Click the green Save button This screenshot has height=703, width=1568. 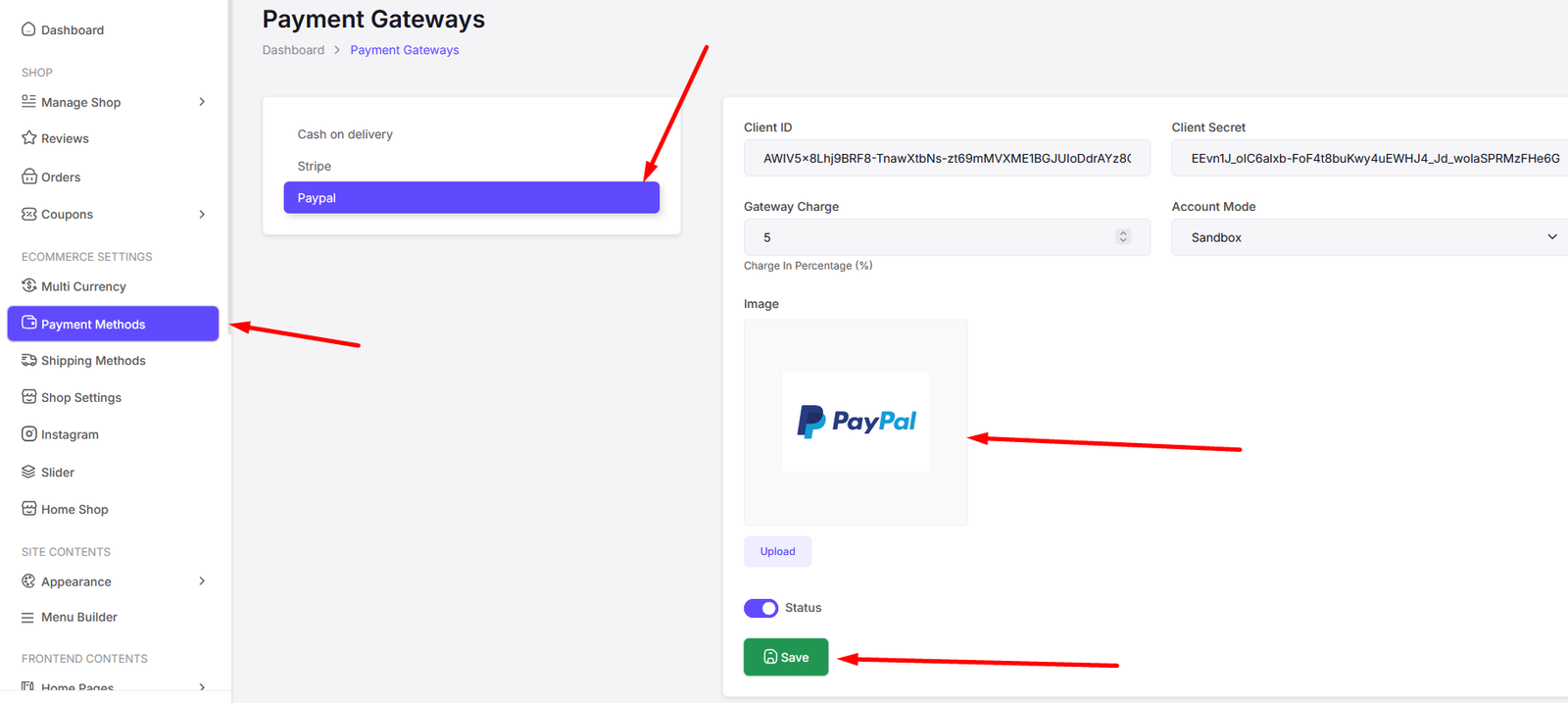786,657
